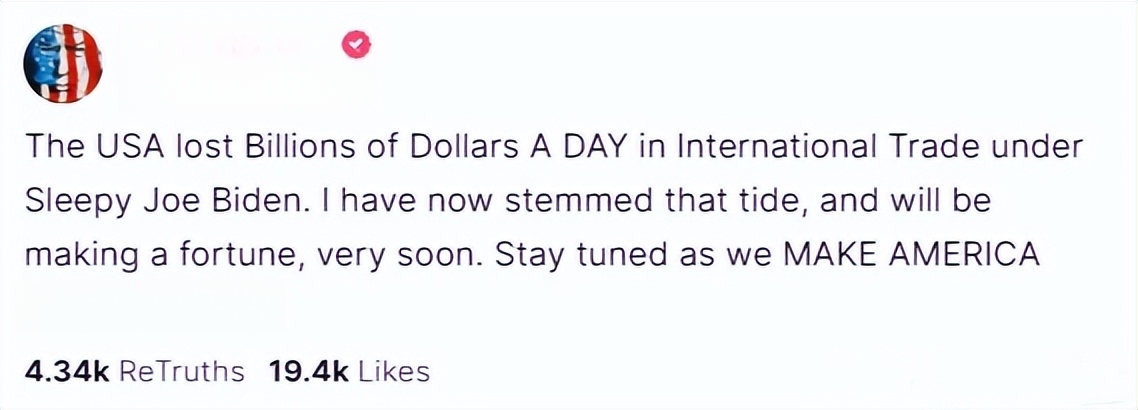The image size is (1138, 410).
Task: Click the red verified checkmark badge
Action: (356, 45)
